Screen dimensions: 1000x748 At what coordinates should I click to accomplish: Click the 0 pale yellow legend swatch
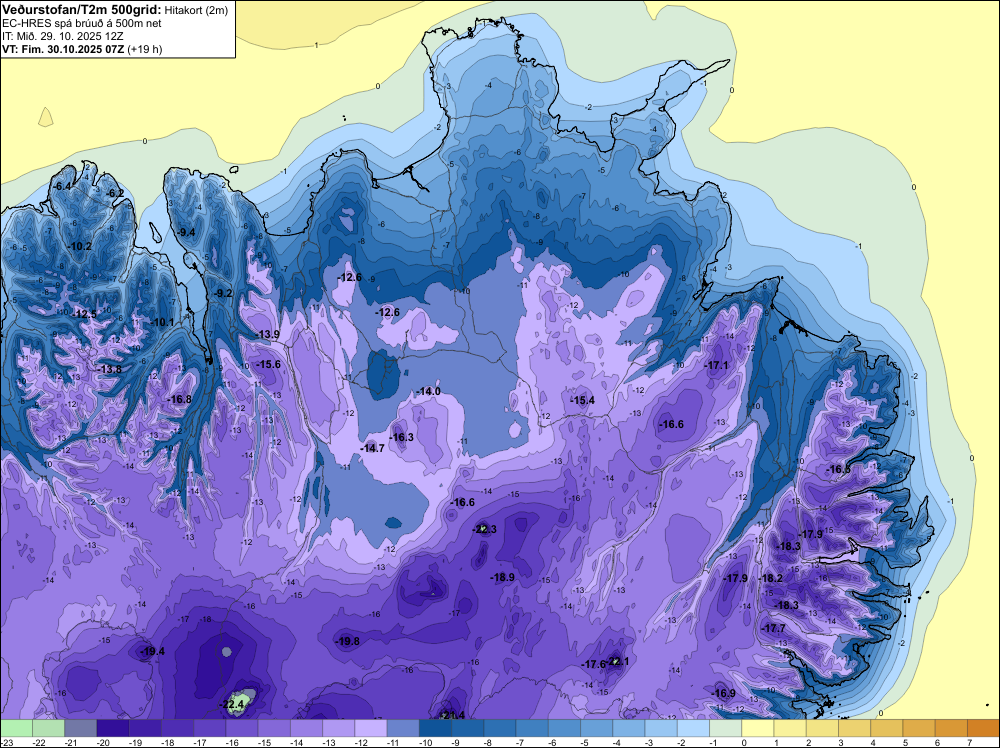click(758, 728)
